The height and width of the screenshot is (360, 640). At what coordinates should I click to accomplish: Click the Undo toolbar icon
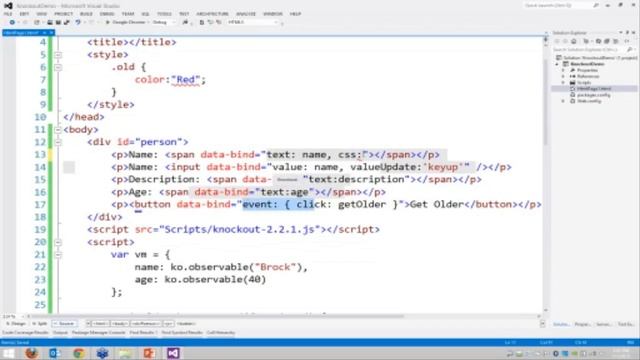[x=78, y=22]
